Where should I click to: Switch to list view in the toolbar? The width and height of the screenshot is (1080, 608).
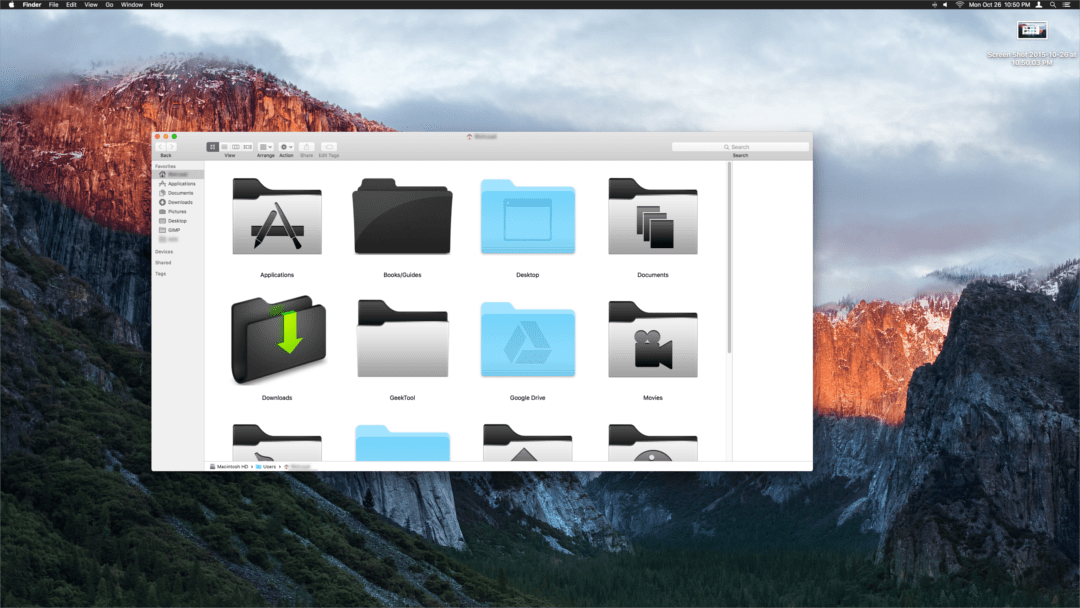point(225,147)
